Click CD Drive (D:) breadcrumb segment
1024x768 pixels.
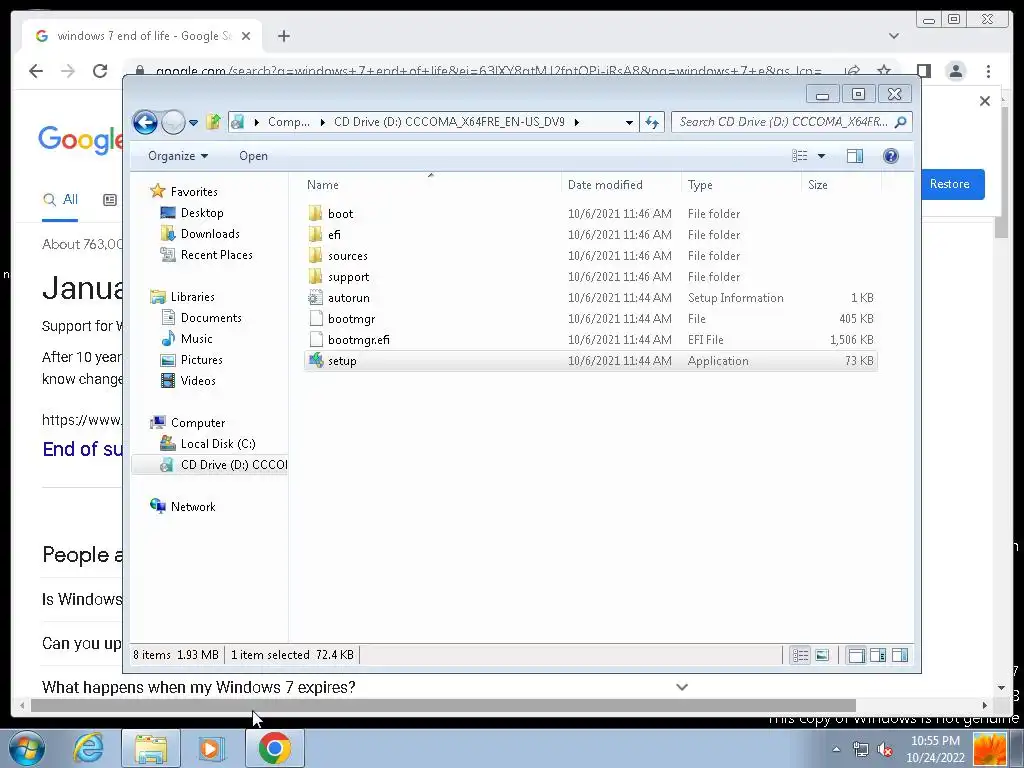(x=449, y=122)
